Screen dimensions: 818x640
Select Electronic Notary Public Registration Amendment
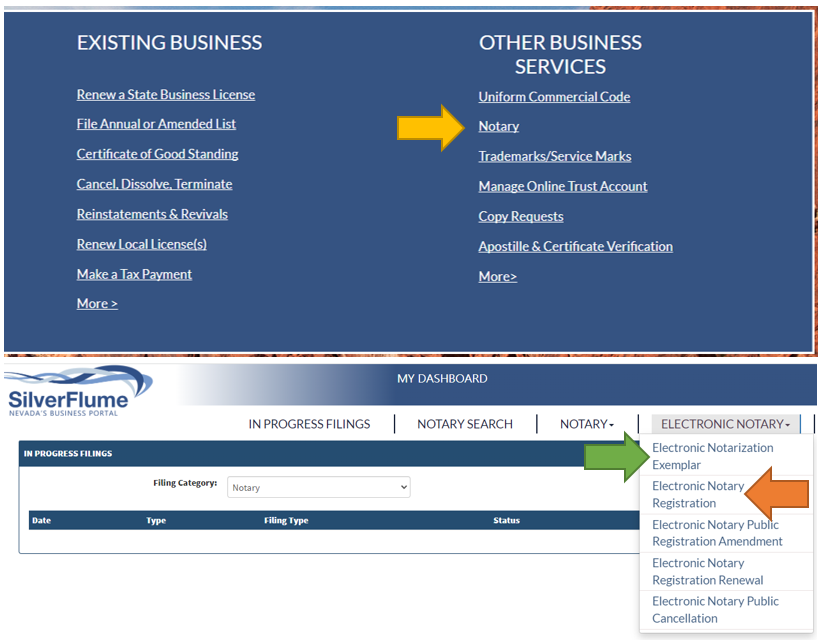point(717,533)
